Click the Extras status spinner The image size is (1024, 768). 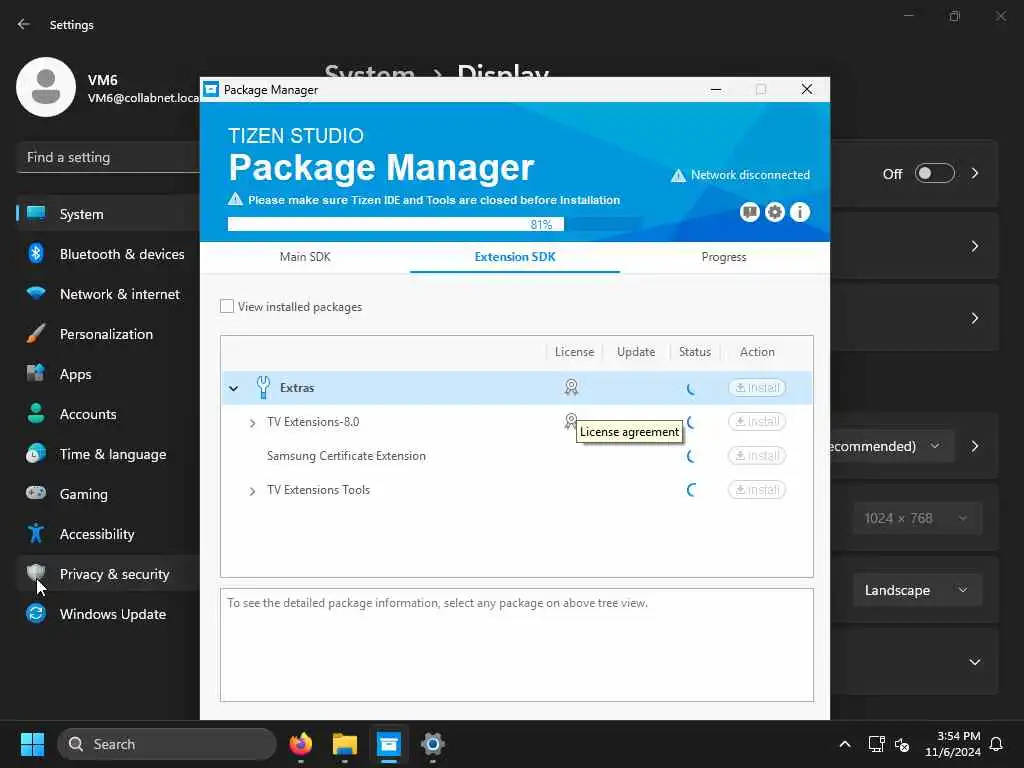click(x=691, y=389)
